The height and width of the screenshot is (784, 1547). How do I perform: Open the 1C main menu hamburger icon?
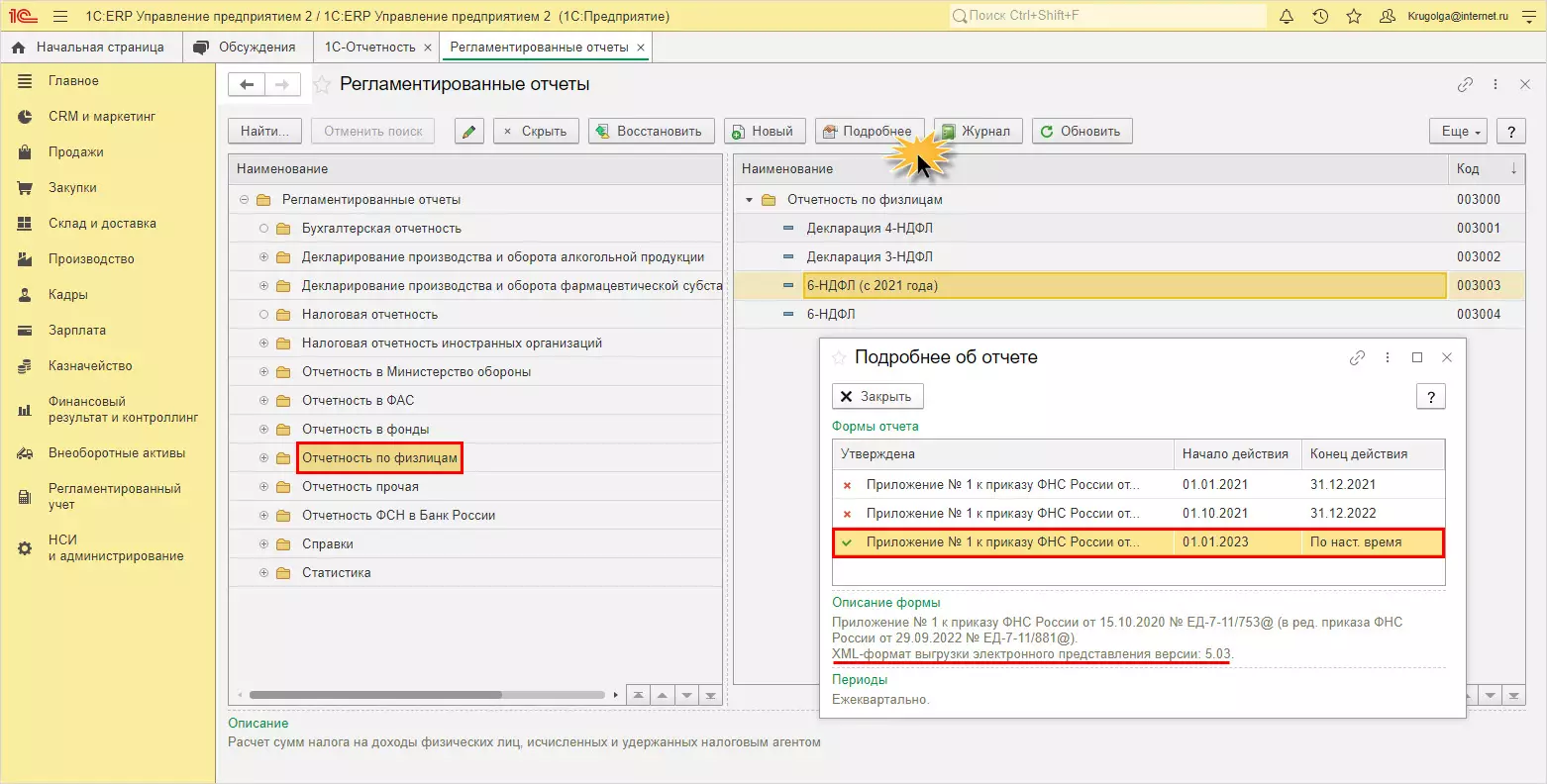pyautogui.click(x=60, y=16)
